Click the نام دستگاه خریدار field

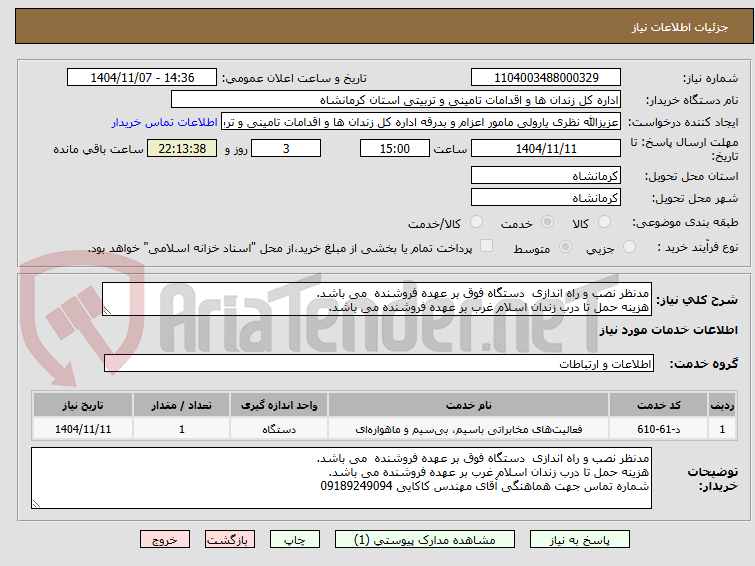396,100
